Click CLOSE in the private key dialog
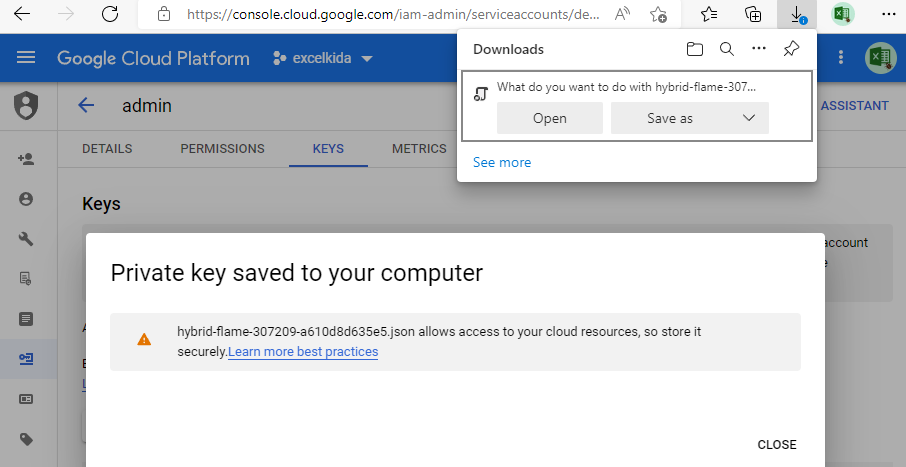This screenshot has height=467, width=906. [x=777, y=444]
